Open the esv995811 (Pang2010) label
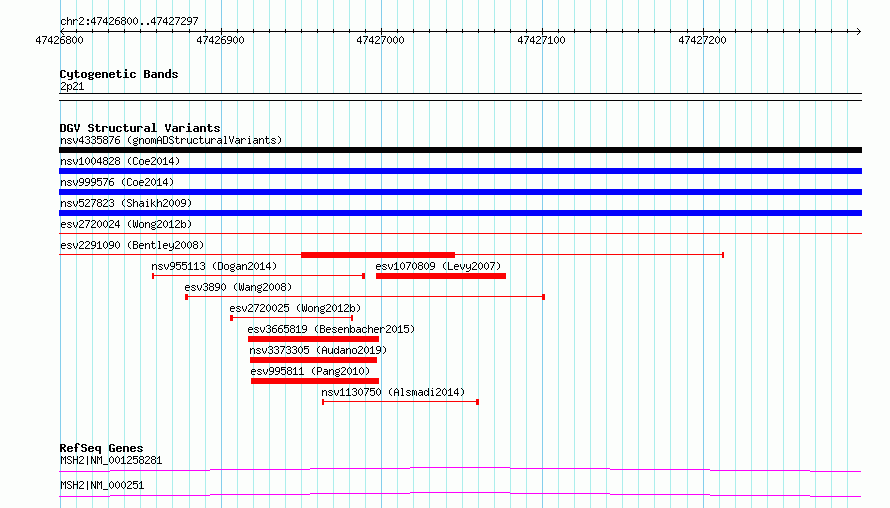Screen dimensions: 890x508 (310, 371)
